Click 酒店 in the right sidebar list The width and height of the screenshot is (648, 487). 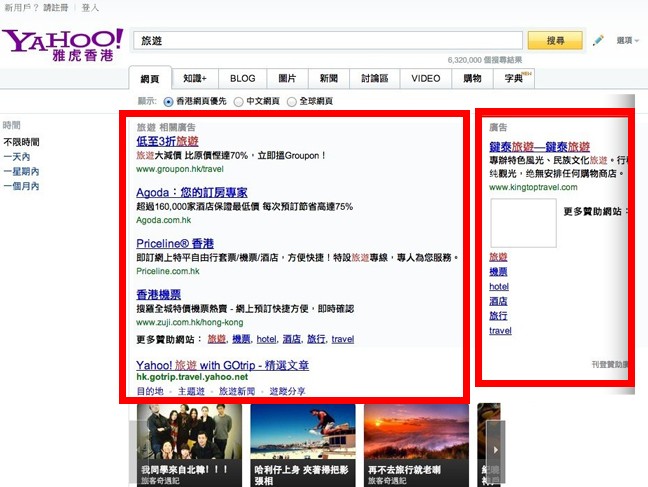498,301
